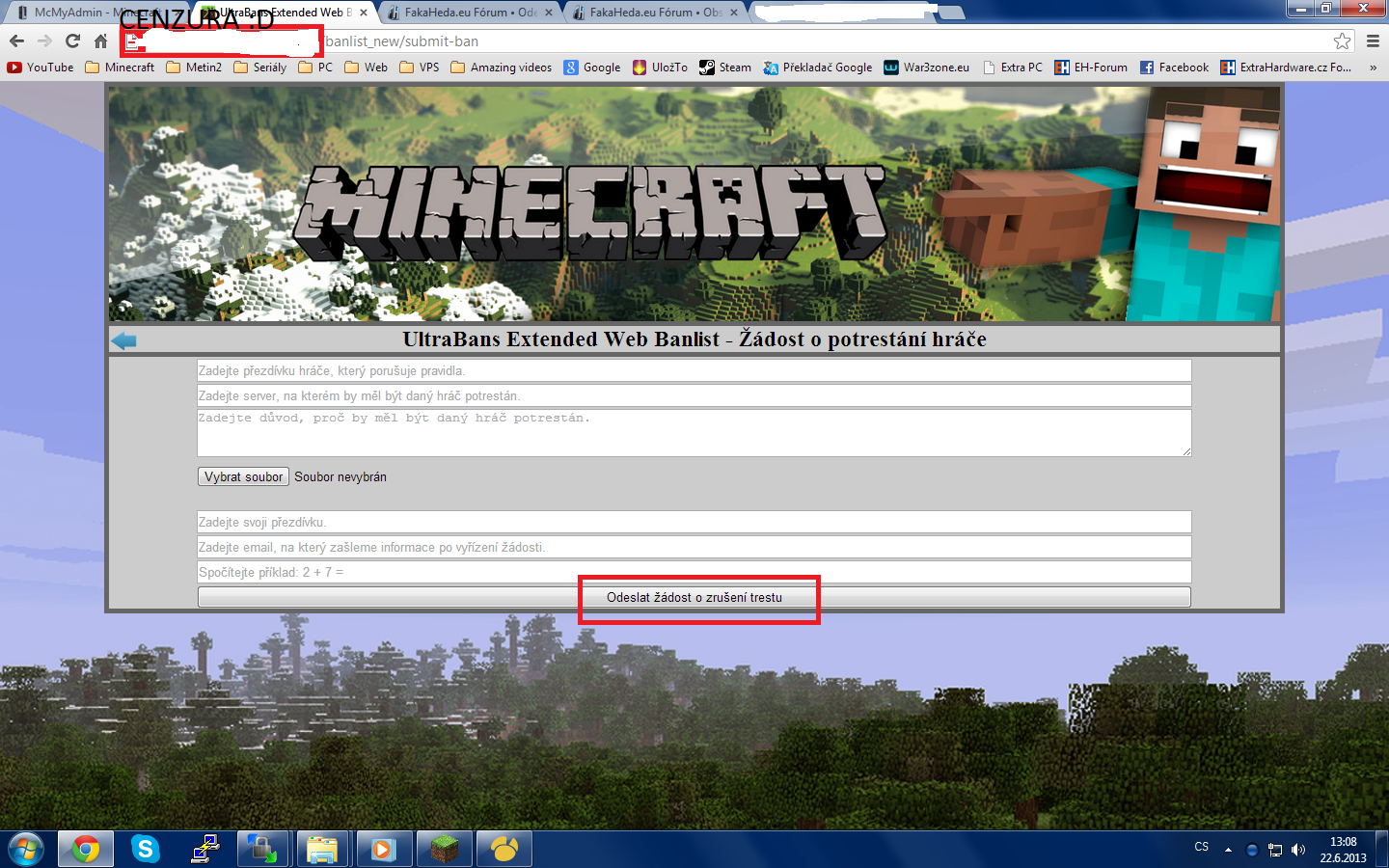Open the padlock with green arrow taskbar icon

[261, 850]
